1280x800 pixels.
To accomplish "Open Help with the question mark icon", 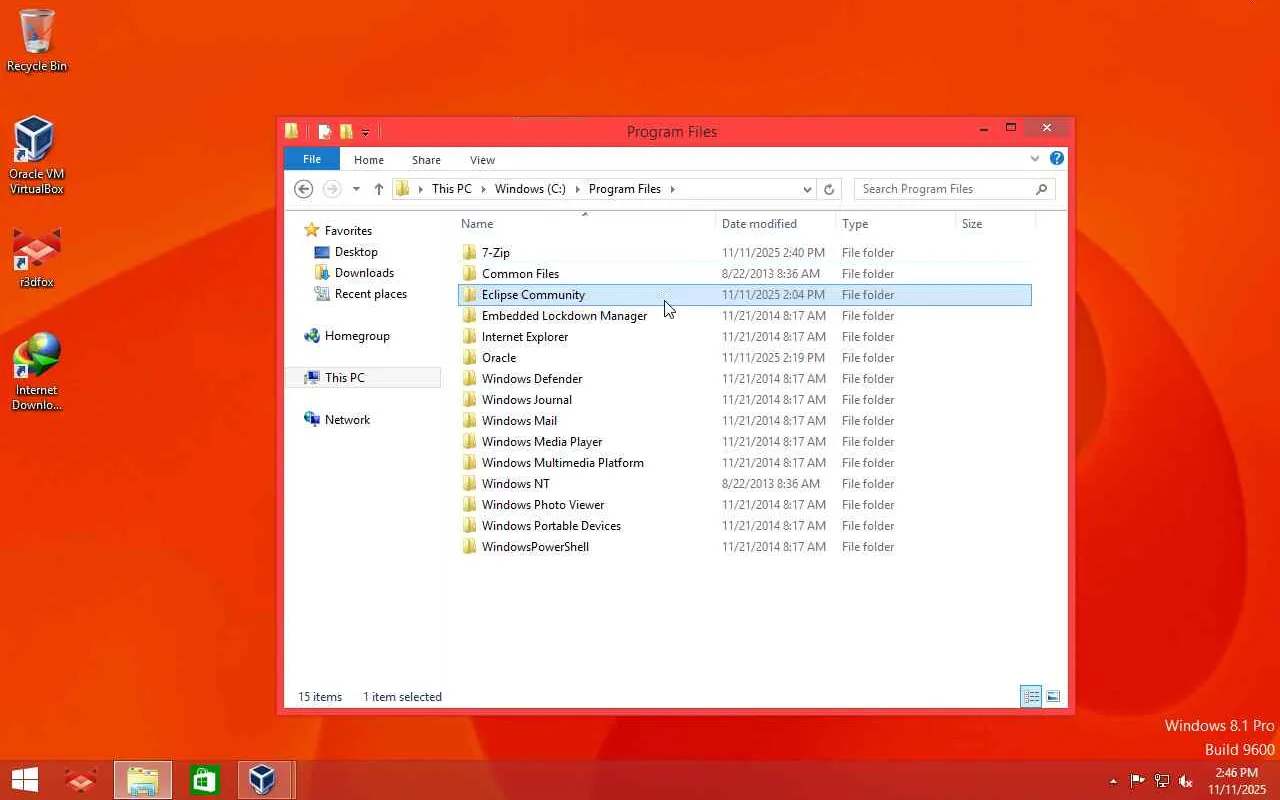I will (1057, 158).
